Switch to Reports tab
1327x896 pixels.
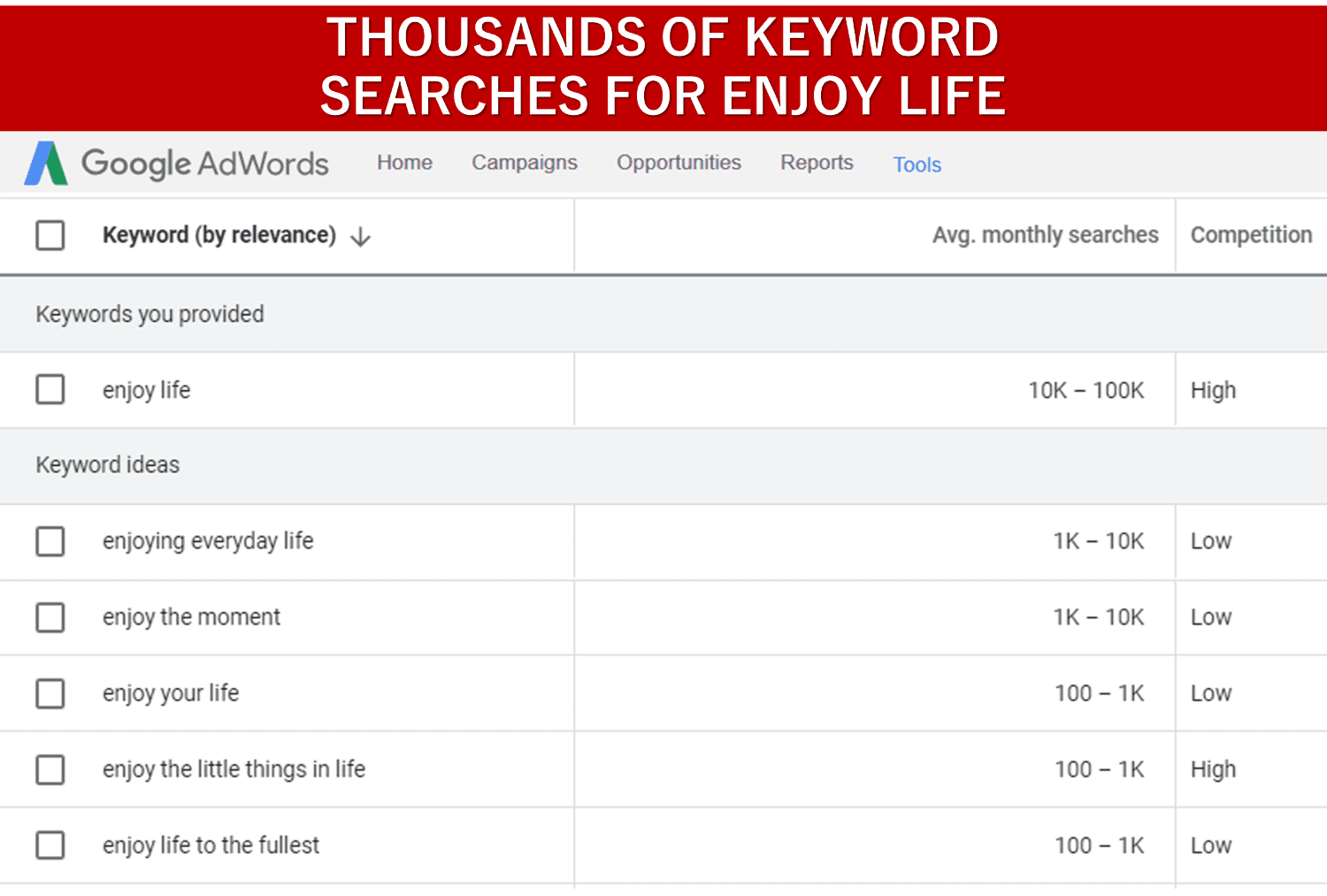point(817,163)
